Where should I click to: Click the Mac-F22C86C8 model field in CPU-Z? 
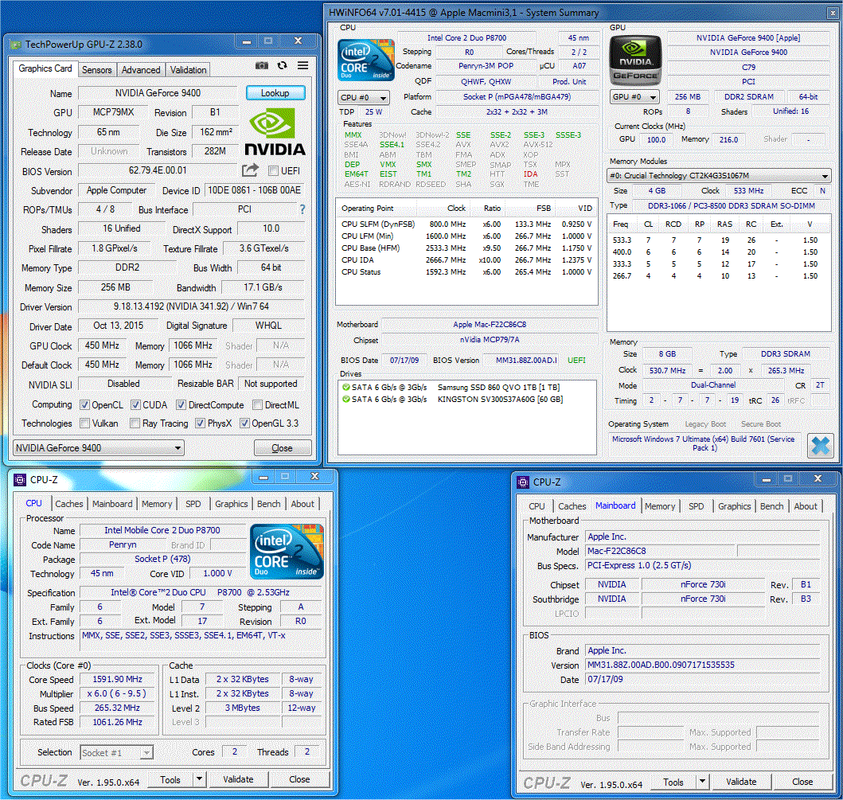[659, 551]
